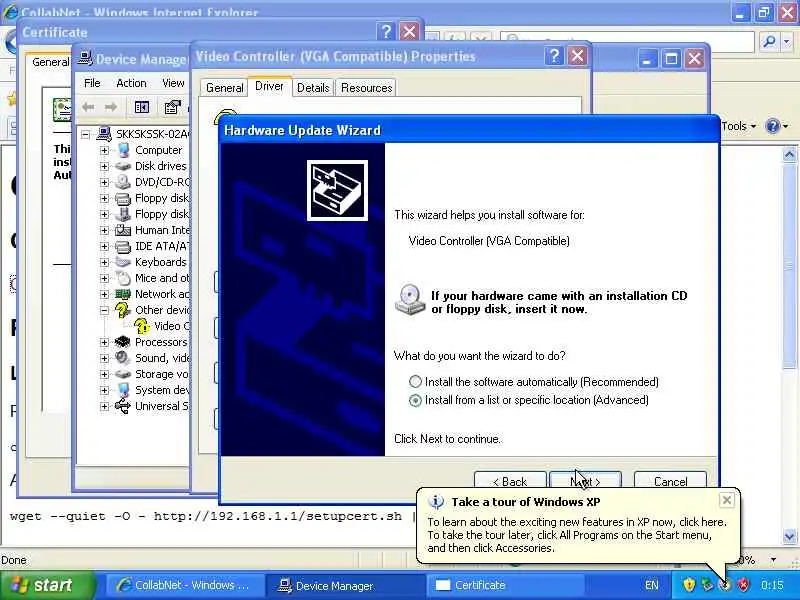Open the Details tab in Properties

tap(313, 88)
